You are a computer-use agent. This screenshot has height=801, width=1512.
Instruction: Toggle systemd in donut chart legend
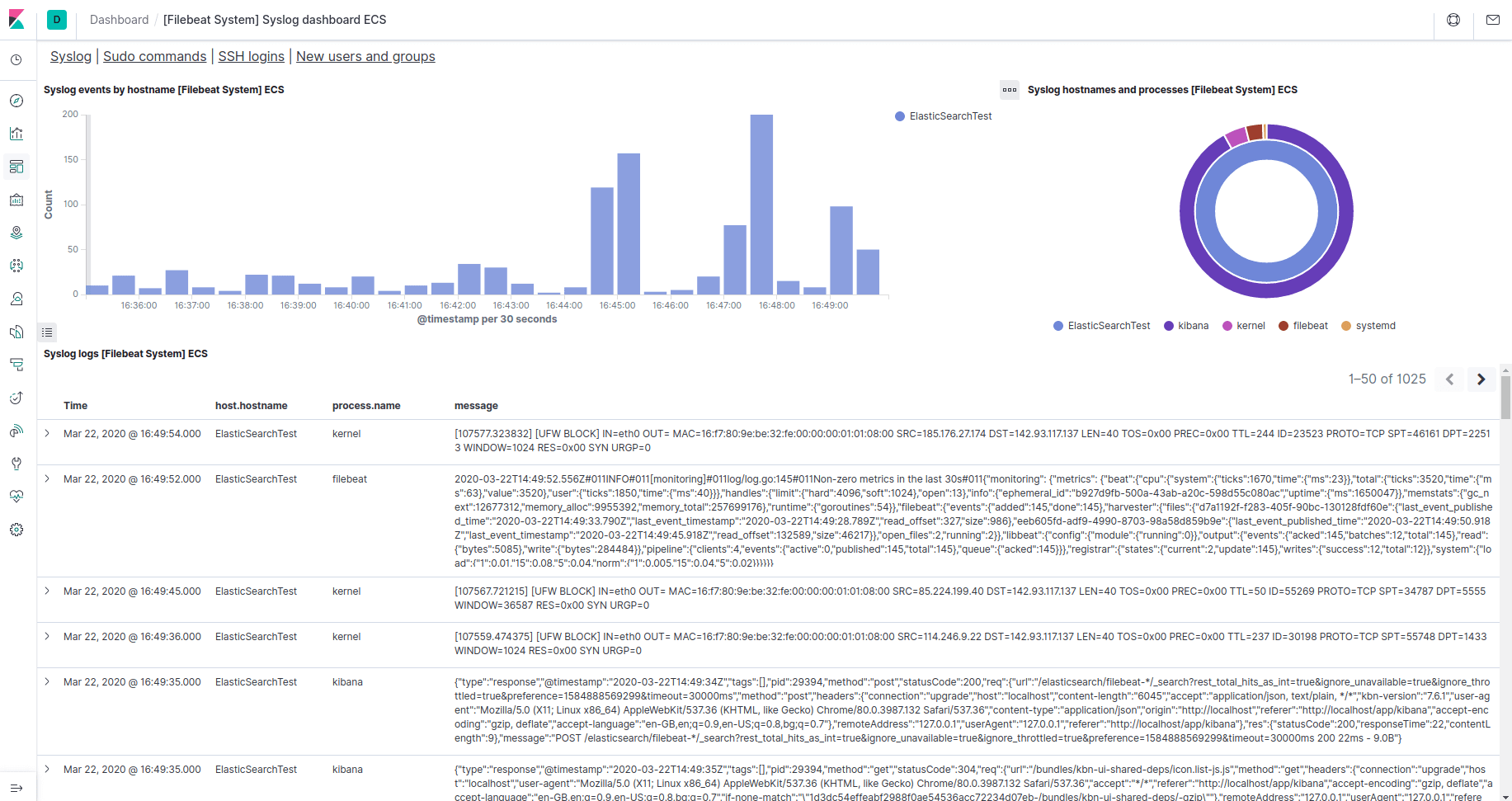click(x=1368, y=326)
